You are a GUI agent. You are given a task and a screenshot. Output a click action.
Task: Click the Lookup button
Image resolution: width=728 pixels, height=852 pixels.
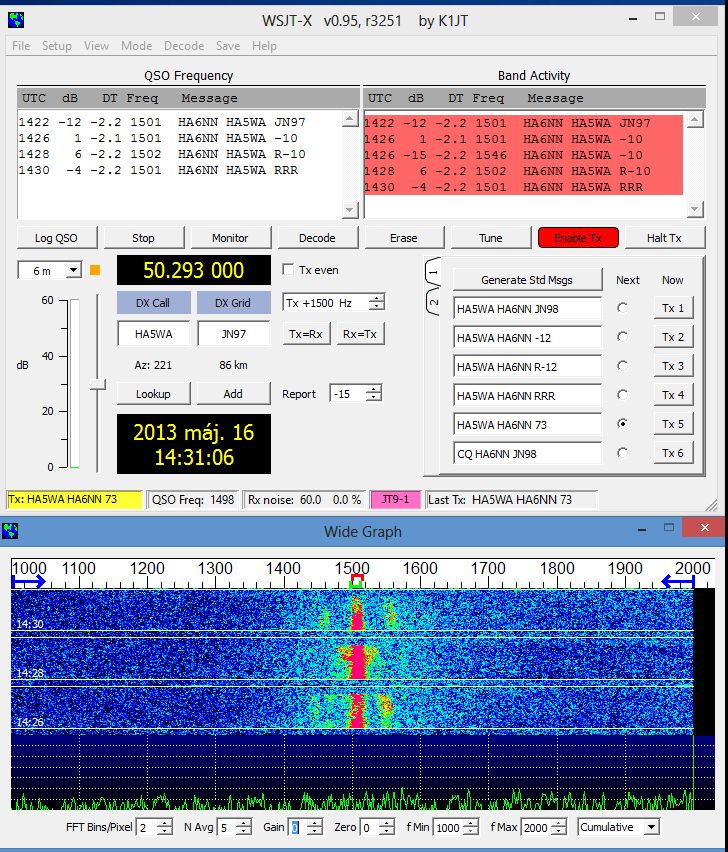[x=153, y=394]
